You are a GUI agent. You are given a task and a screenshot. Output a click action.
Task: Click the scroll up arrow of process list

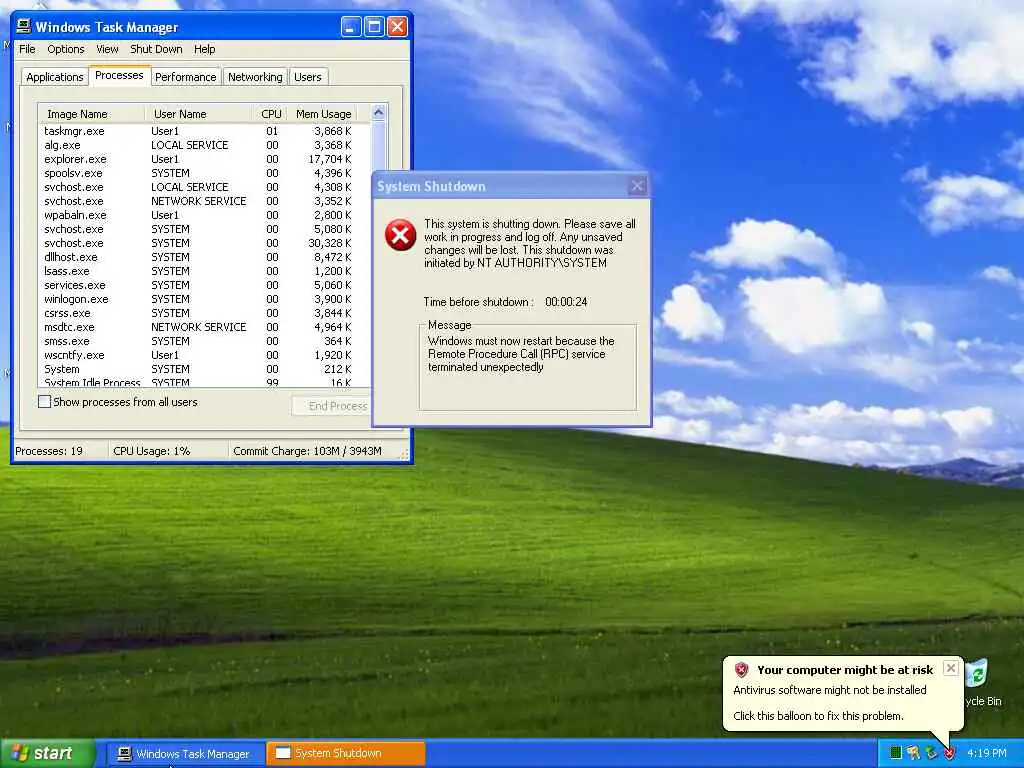click(x=378, y=113)
